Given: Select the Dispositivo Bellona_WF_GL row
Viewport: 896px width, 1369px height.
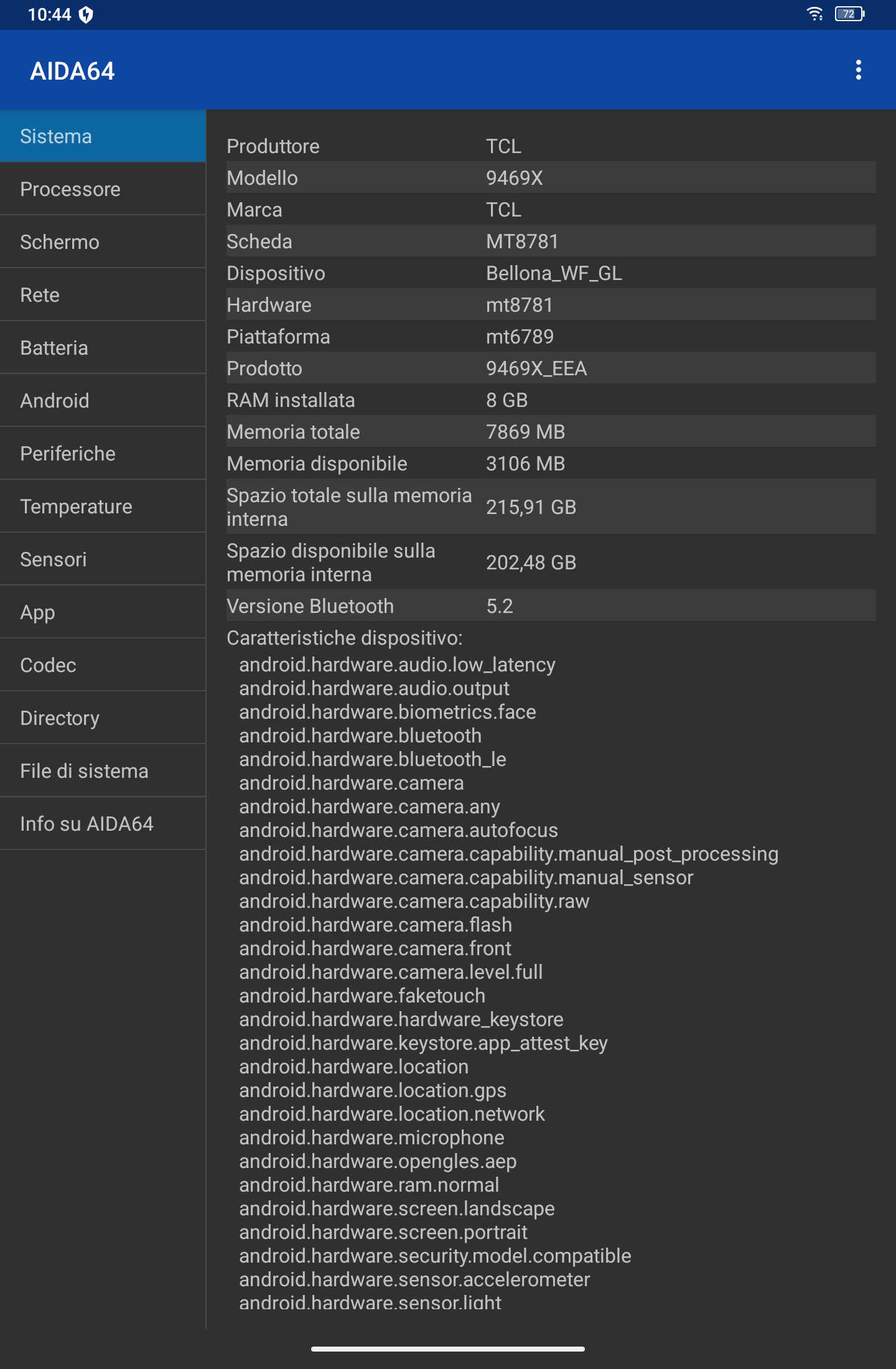Looking at the screenshot, I should coord(551,273).
